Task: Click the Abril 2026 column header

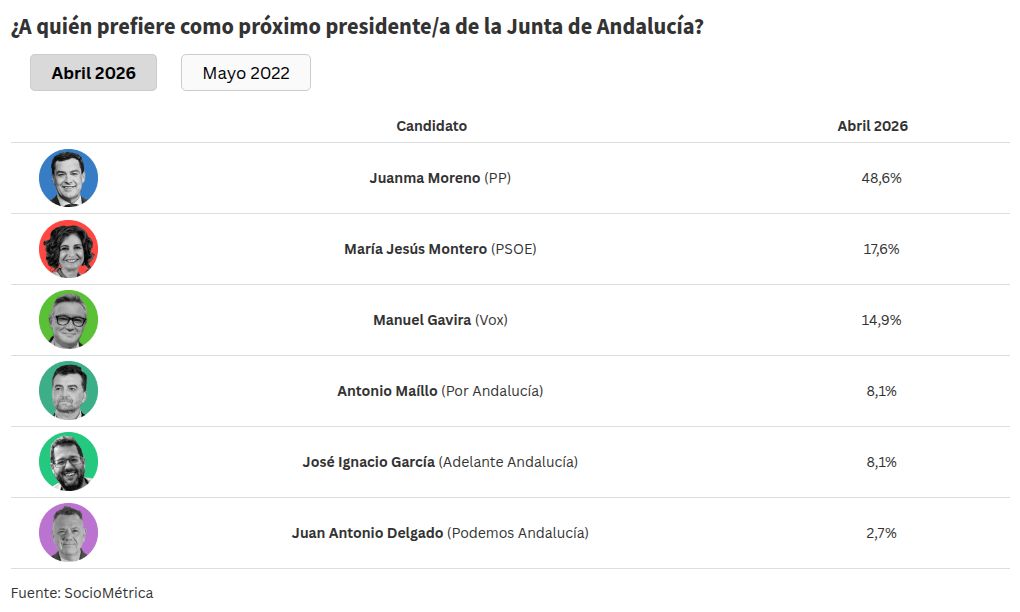Action: (872, 126)
